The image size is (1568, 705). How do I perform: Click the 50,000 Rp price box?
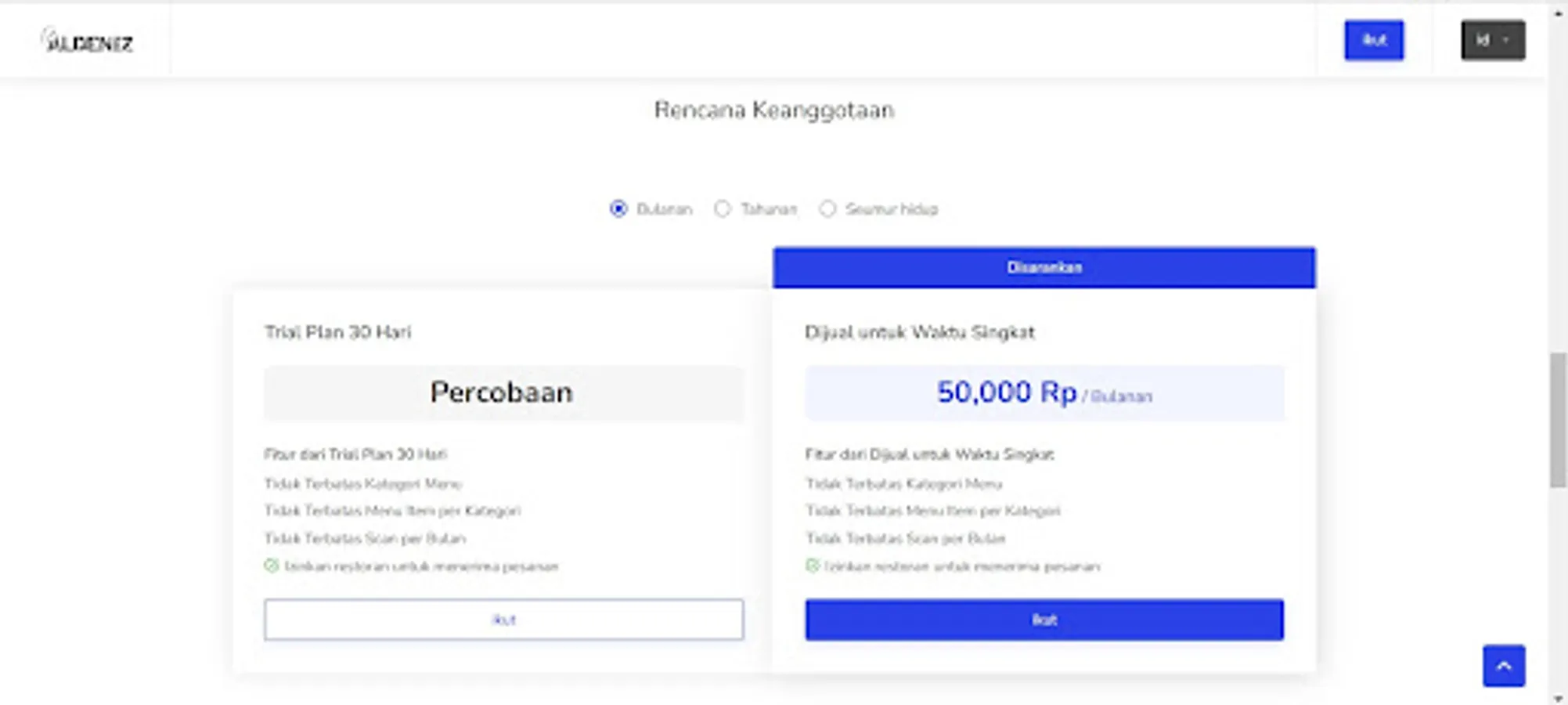1044,392
